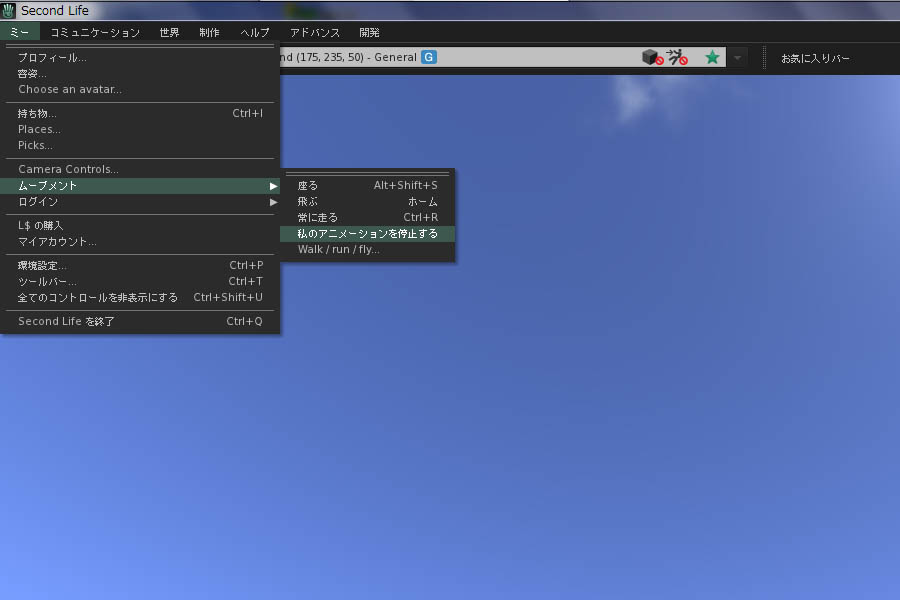Open the コミュニケーション menu
This screenshot has width=900, height=600.
tap(95, 33)
